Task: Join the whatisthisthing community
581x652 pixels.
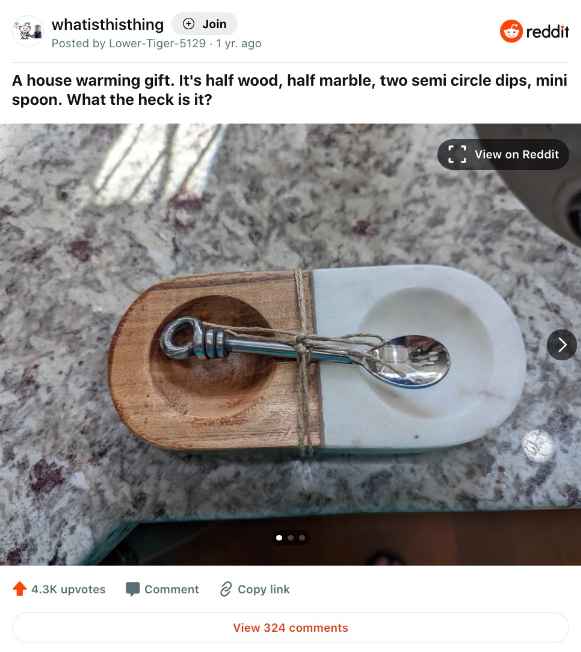Action: tap(204, 24)
